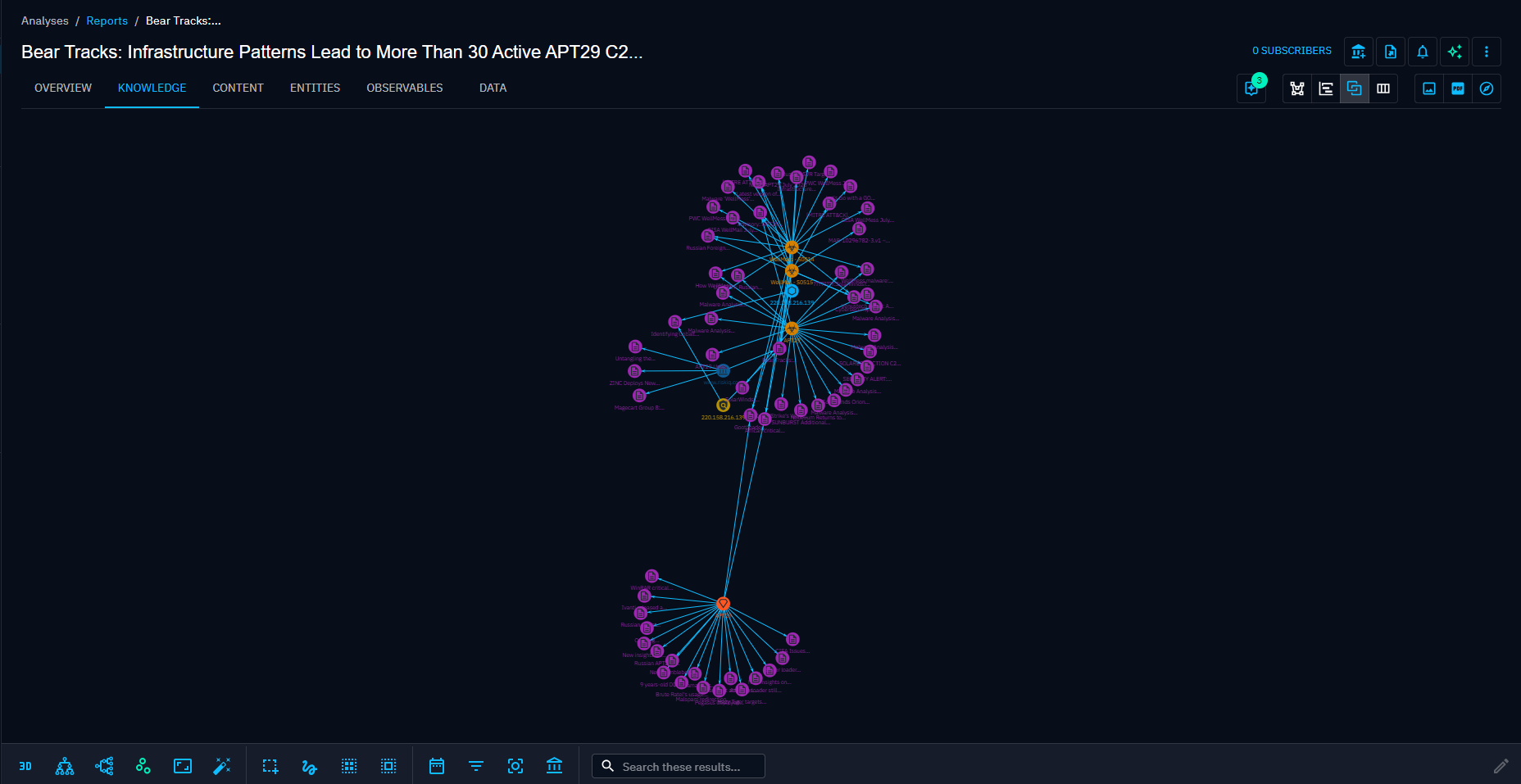Screen dimensions: 1521x784
Task: Activate free-hand lasso selection tool
Action: point(309,766)
